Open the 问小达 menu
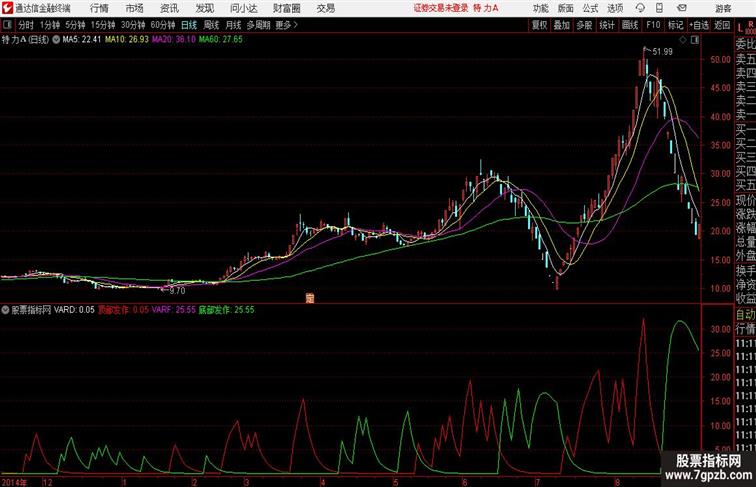The width and height of the screenshot is (756, 487). pyautogui.click(x=244, y=8)
